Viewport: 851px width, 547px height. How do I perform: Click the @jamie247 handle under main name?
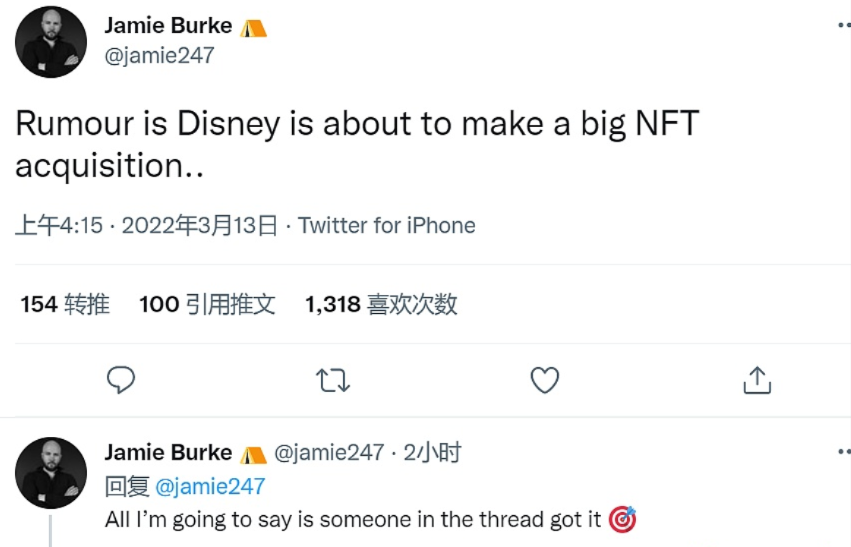click(x=159, y=56)
